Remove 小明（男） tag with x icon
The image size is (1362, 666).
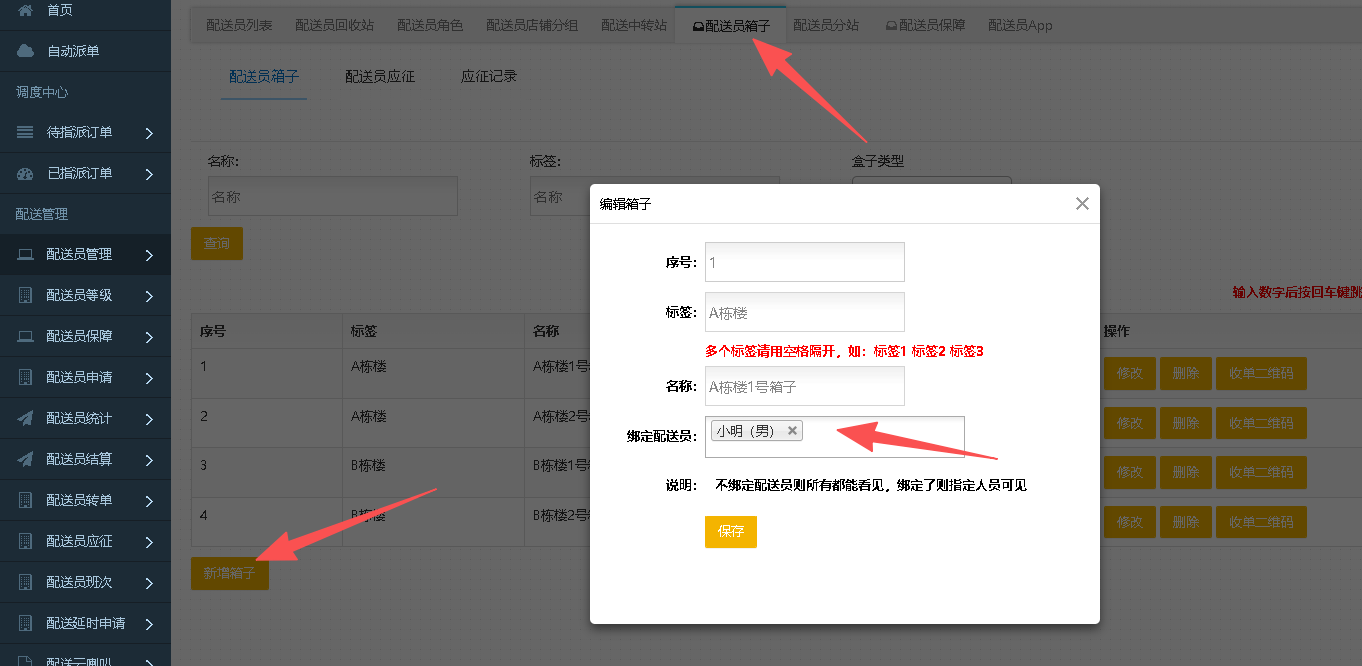pos(792,431)
